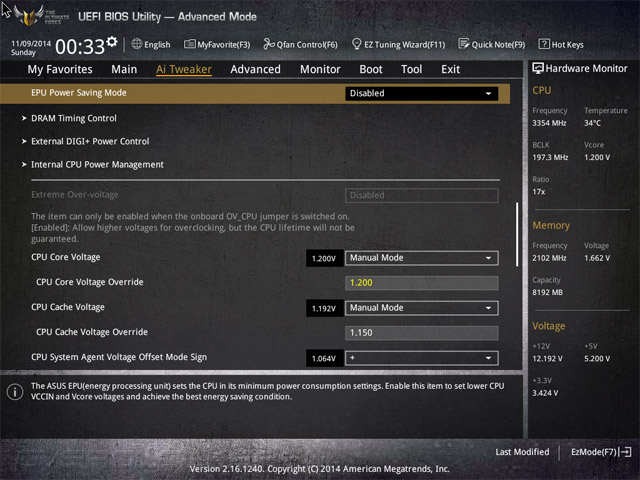Click the info icon in help panel
640x480 pixels.
click(x=15, y=392)
